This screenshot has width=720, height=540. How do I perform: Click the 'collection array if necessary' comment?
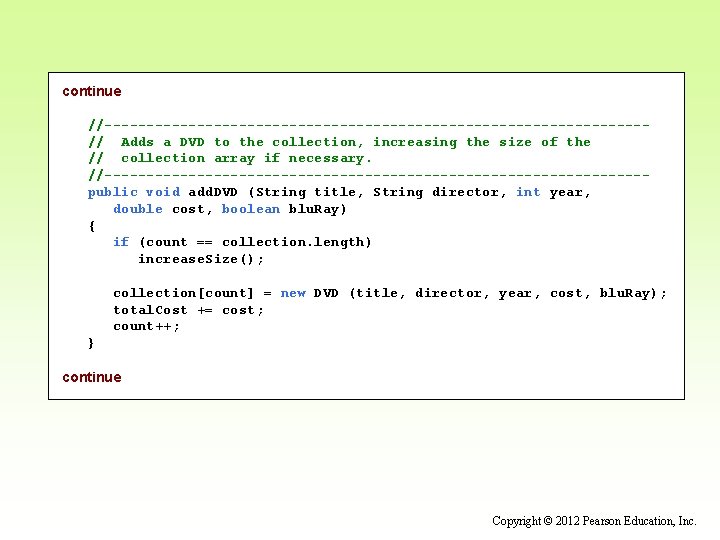pyautogui.click(x=246, y=158)
